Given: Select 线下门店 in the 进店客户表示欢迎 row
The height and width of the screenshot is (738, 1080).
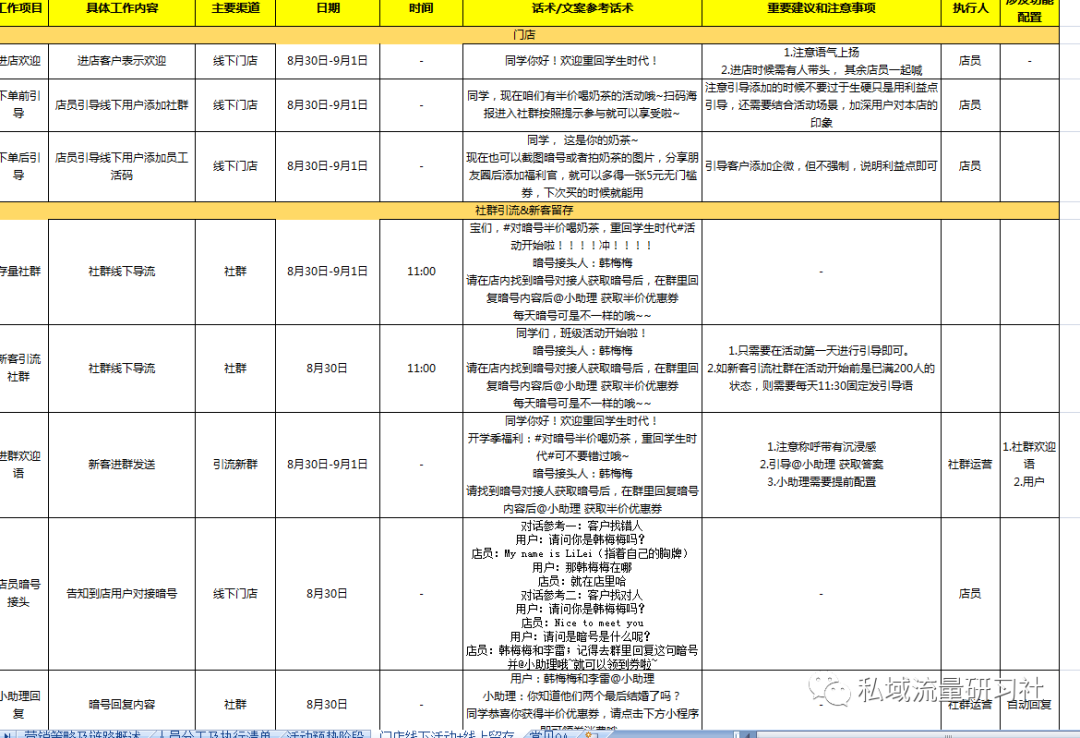Looking at the screenshot, I should coord(236,61).
